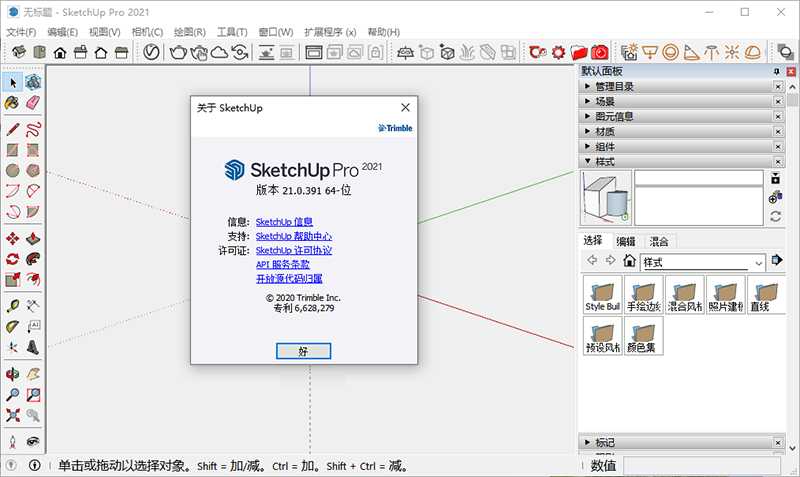Screen dimensions: 800x477
Task: Close the About SketchUp dialog
Action: [405, 108]
